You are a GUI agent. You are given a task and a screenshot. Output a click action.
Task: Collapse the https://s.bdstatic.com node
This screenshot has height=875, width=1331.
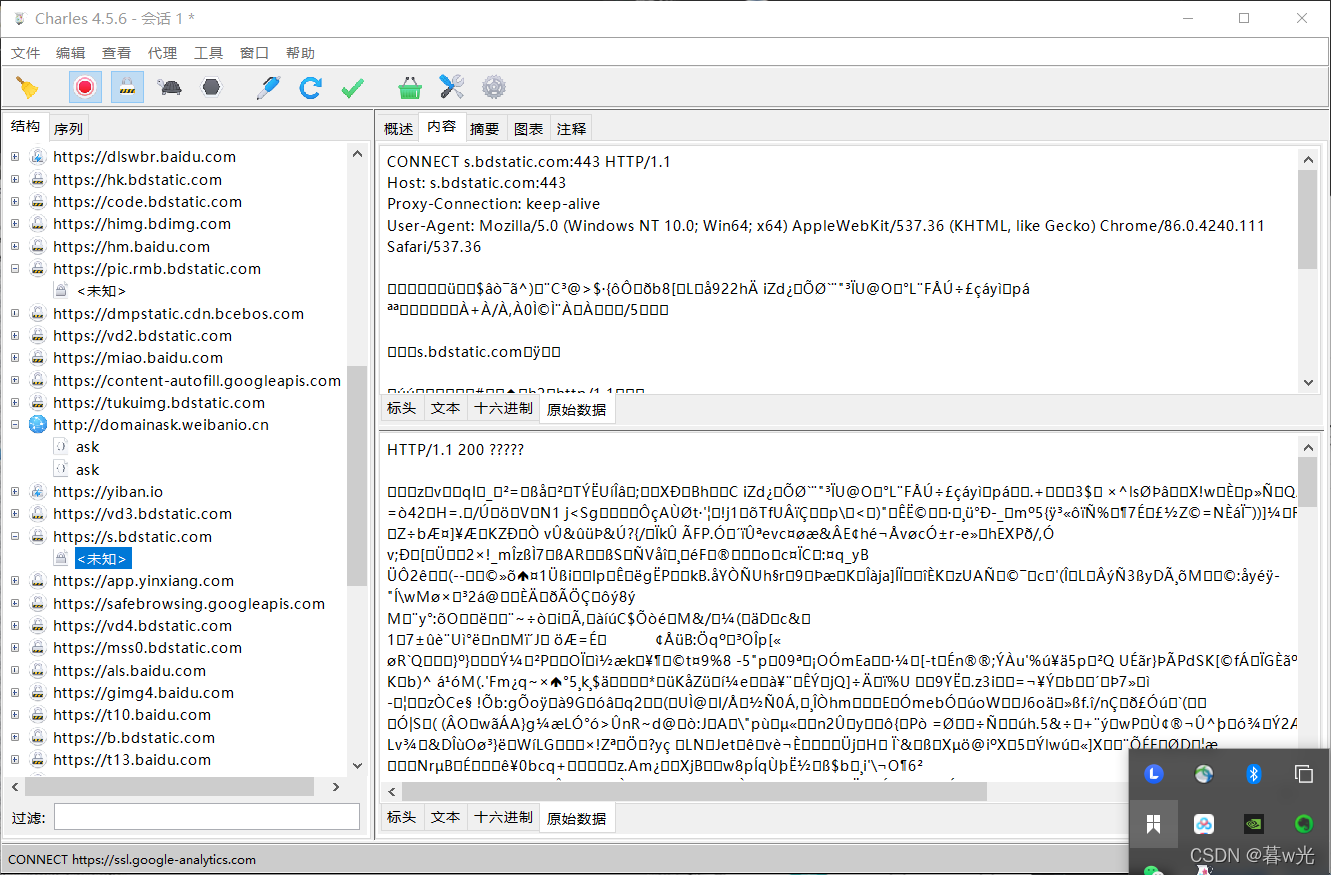[15, 536]
